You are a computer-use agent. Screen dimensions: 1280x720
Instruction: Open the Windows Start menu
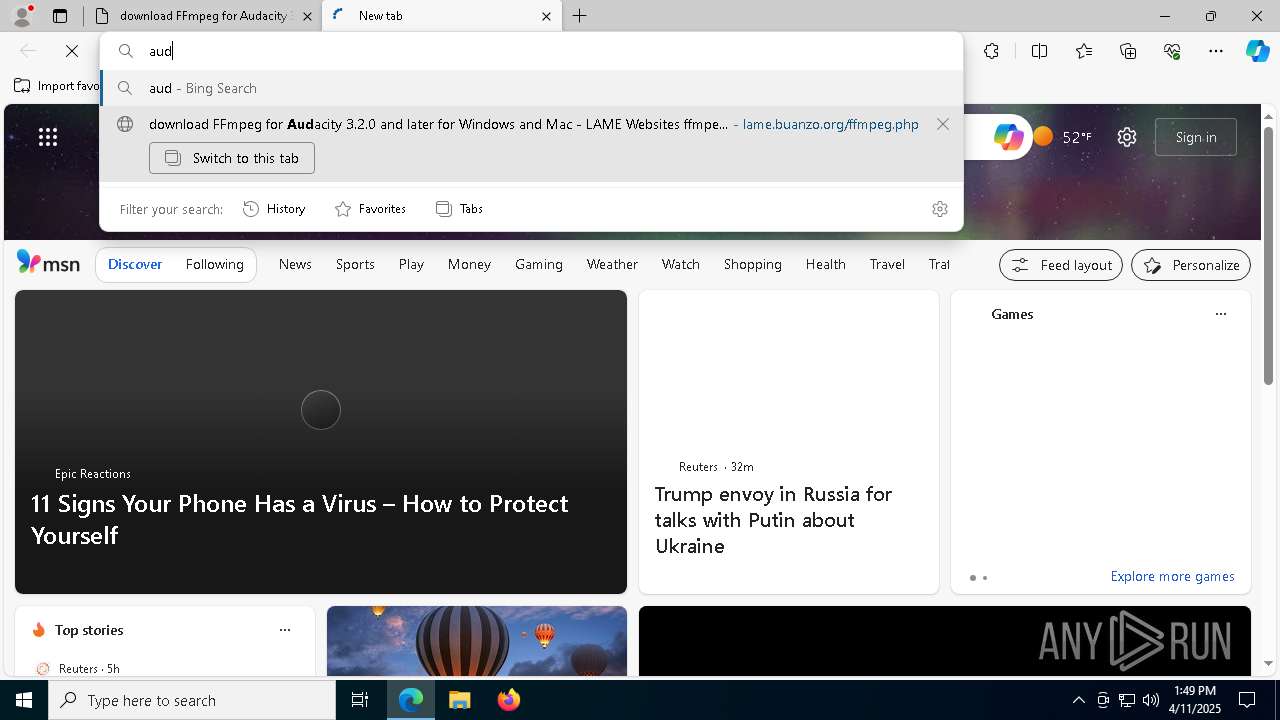pyautogui.click(x=24, y=700)
